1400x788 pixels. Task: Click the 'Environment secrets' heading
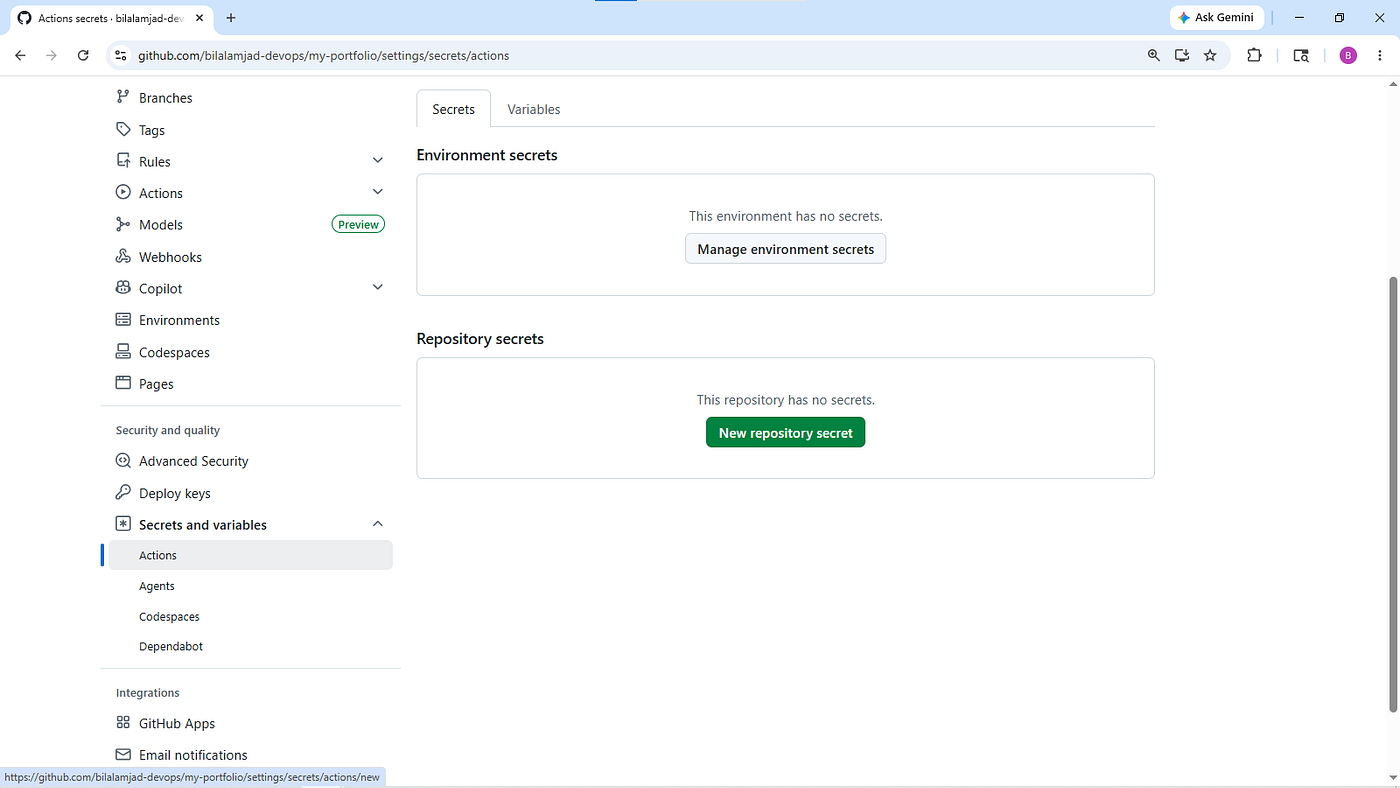[x=487, y=155]
